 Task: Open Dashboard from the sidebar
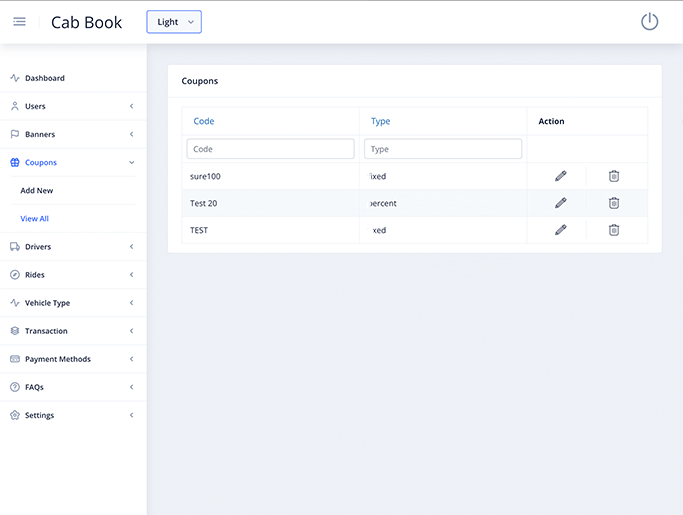[x=44, y=78]
